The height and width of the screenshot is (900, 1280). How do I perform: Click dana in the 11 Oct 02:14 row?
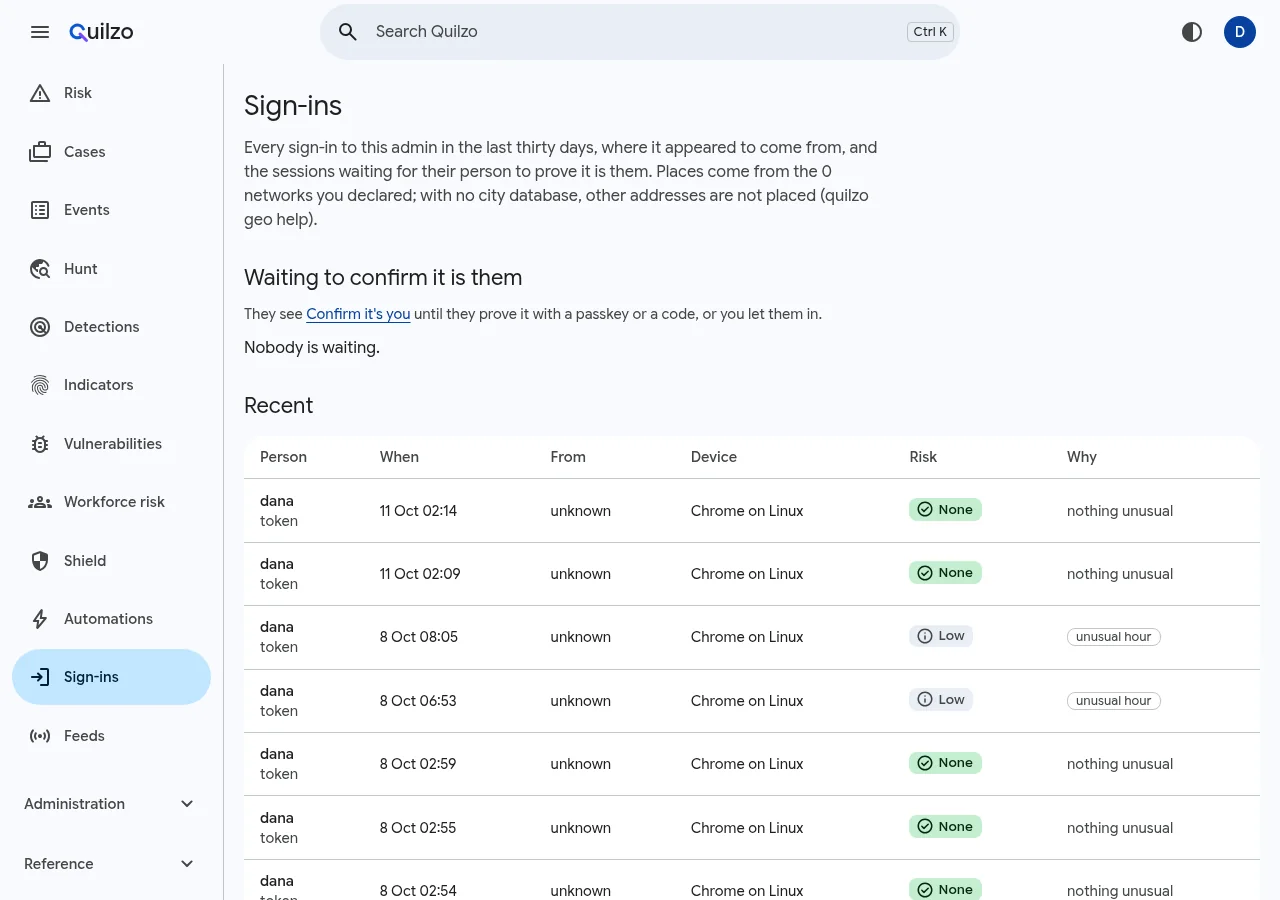tap(277, 501)
